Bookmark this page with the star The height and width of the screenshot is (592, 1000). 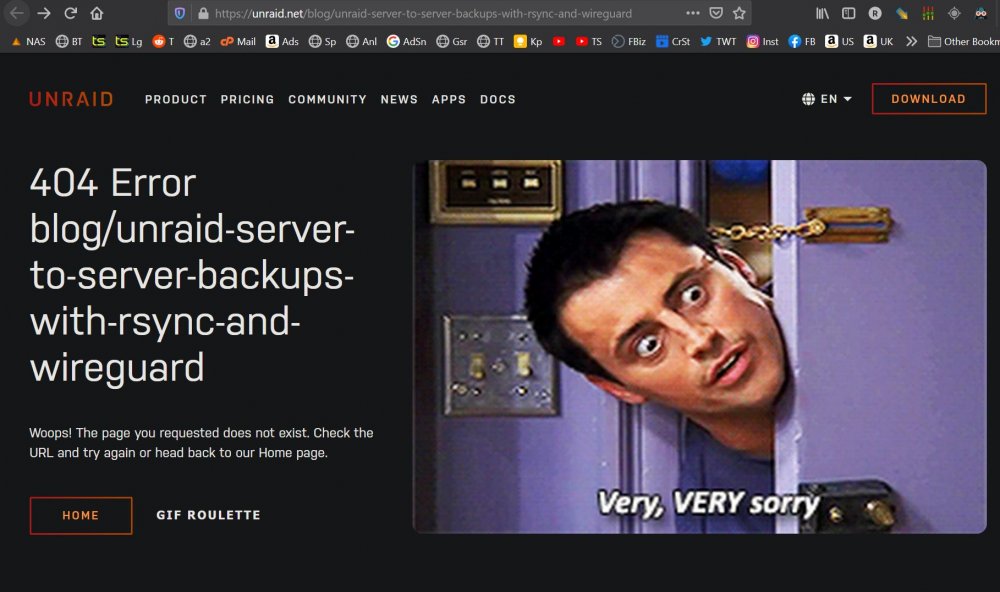(x=739, y=13)
